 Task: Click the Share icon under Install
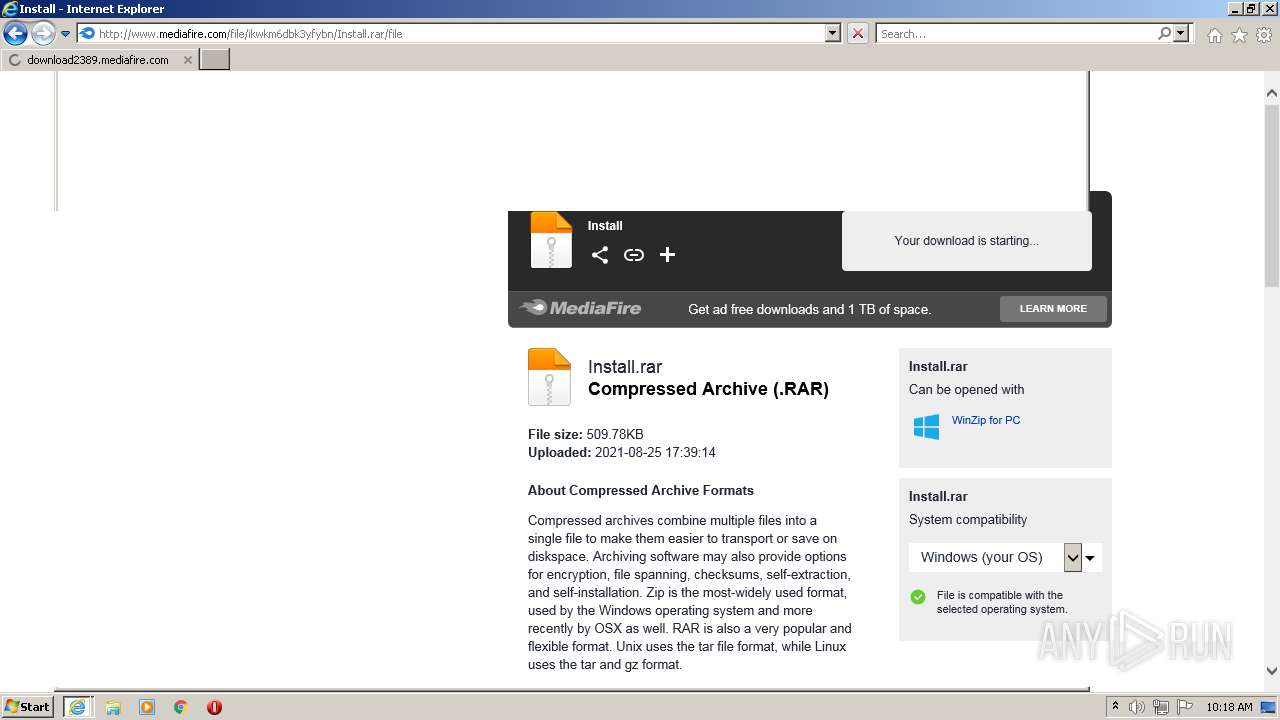click(600, 255)
